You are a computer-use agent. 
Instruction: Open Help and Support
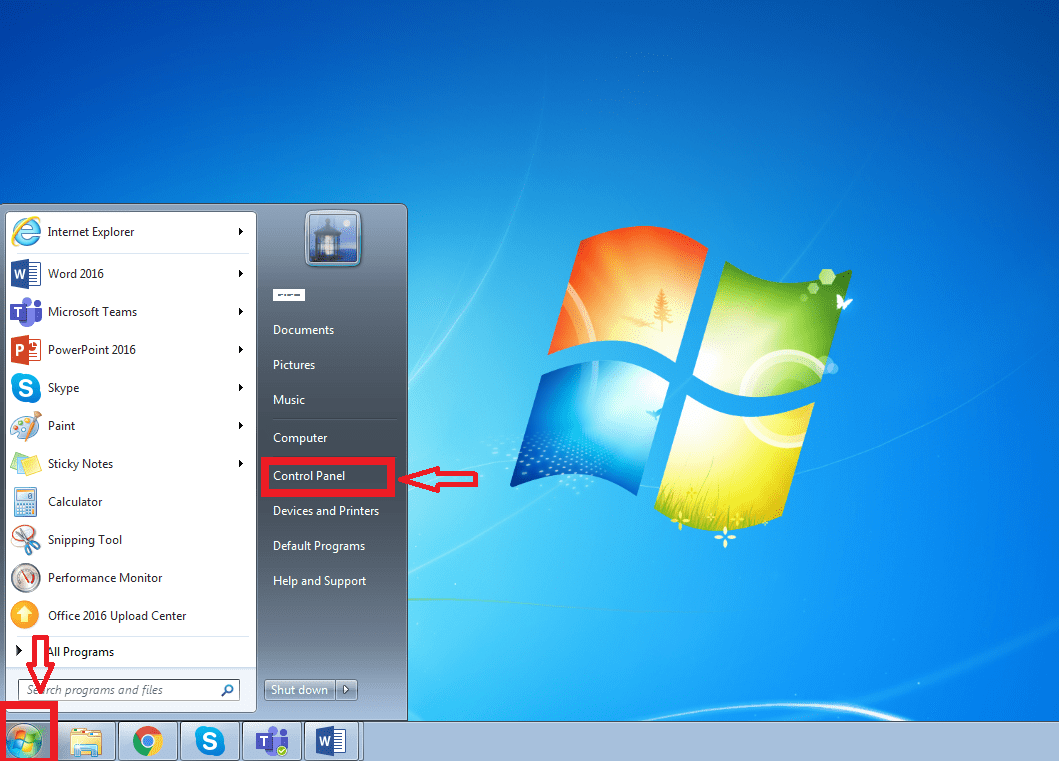click(x=319, y=581)
